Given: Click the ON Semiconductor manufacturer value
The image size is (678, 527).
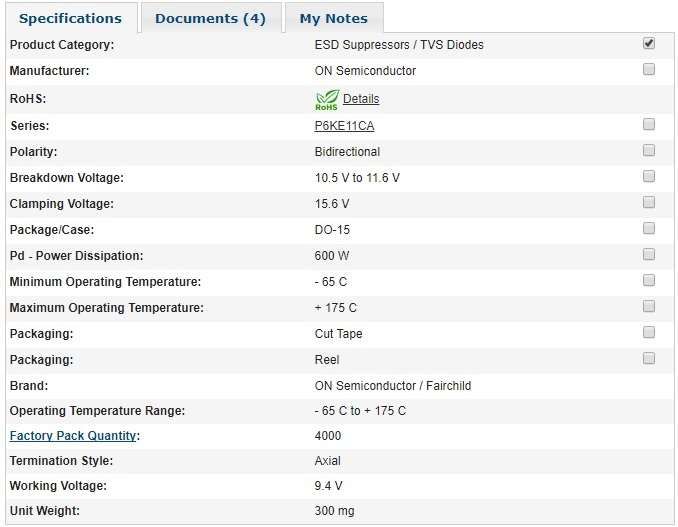Looking at the screenshot, I should (x=365, y=71).
